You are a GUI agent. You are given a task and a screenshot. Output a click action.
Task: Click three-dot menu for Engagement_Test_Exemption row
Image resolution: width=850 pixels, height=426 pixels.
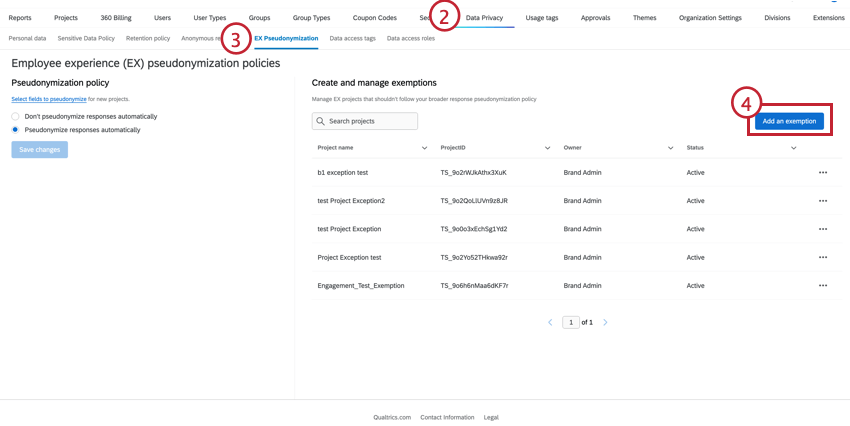(823, 286)
